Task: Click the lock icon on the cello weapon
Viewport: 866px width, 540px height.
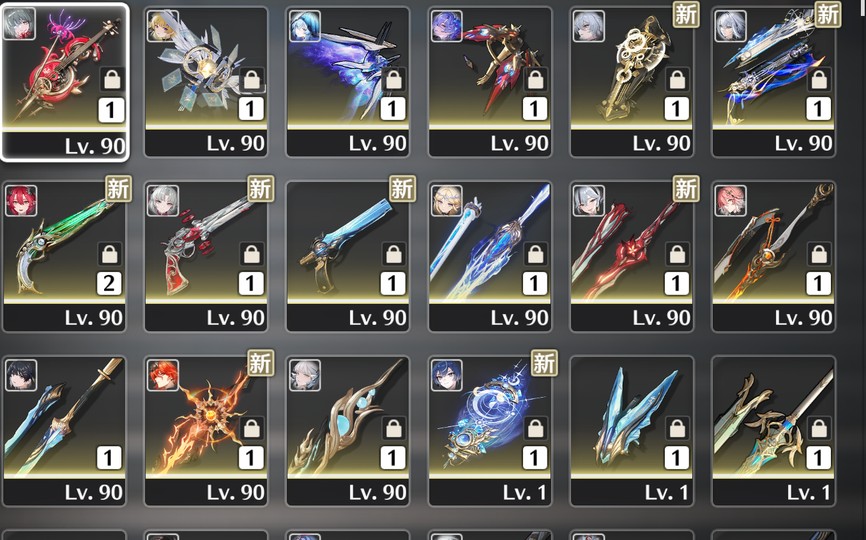Action: (112, 80)
